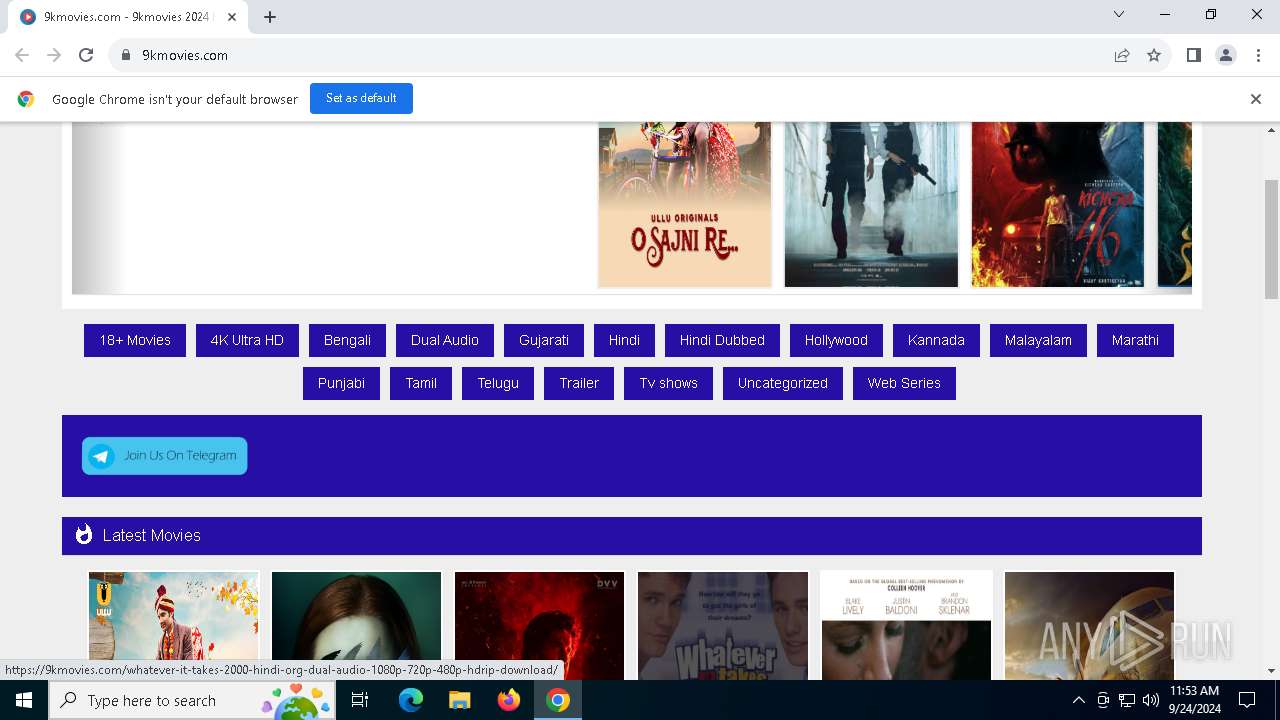This screenshot has width=1280, height=720.
Task: Click the Join Us On Telegram button
Action: tap(165, 456)
